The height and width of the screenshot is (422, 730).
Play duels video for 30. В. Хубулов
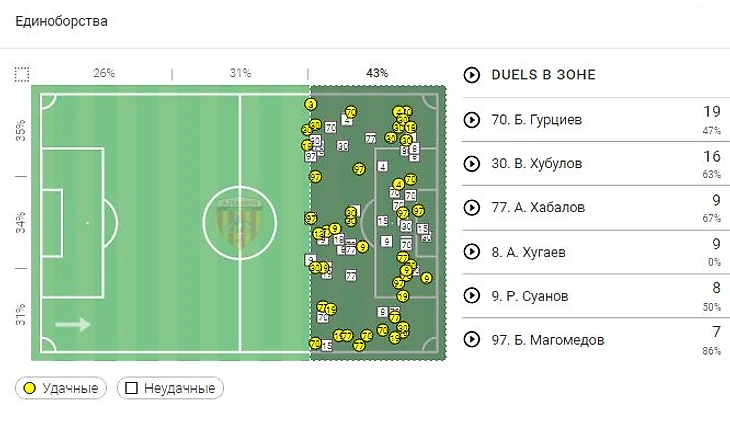(x=472, y=163)
